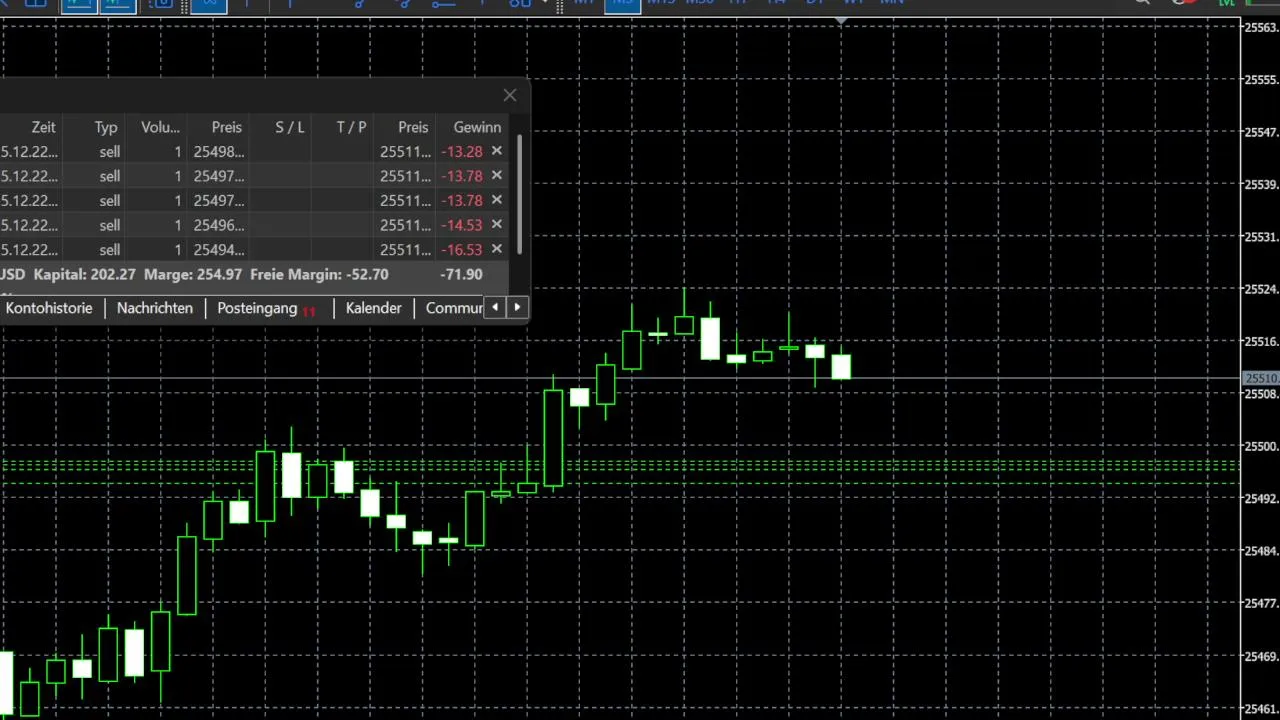1280x720 pixels.
Task: Click the S / L column header
Action: pyautogui.click(x=290, y=127)
